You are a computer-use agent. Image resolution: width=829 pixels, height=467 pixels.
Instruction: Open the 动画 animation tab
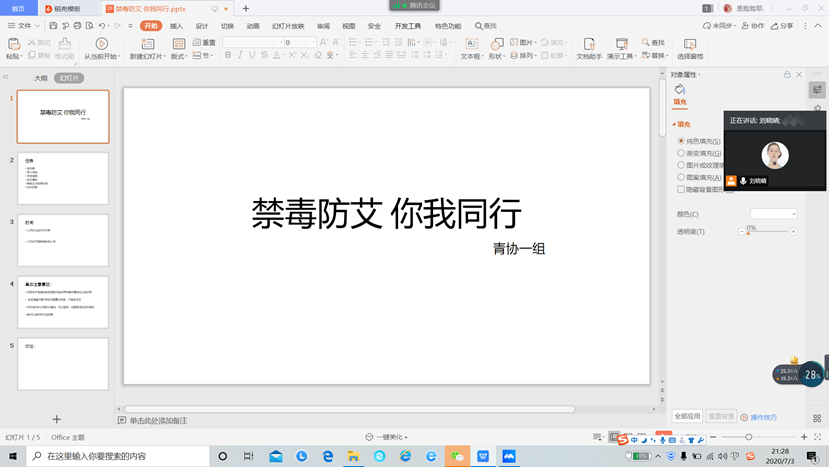pyautogui.click(x=253, y=26)
